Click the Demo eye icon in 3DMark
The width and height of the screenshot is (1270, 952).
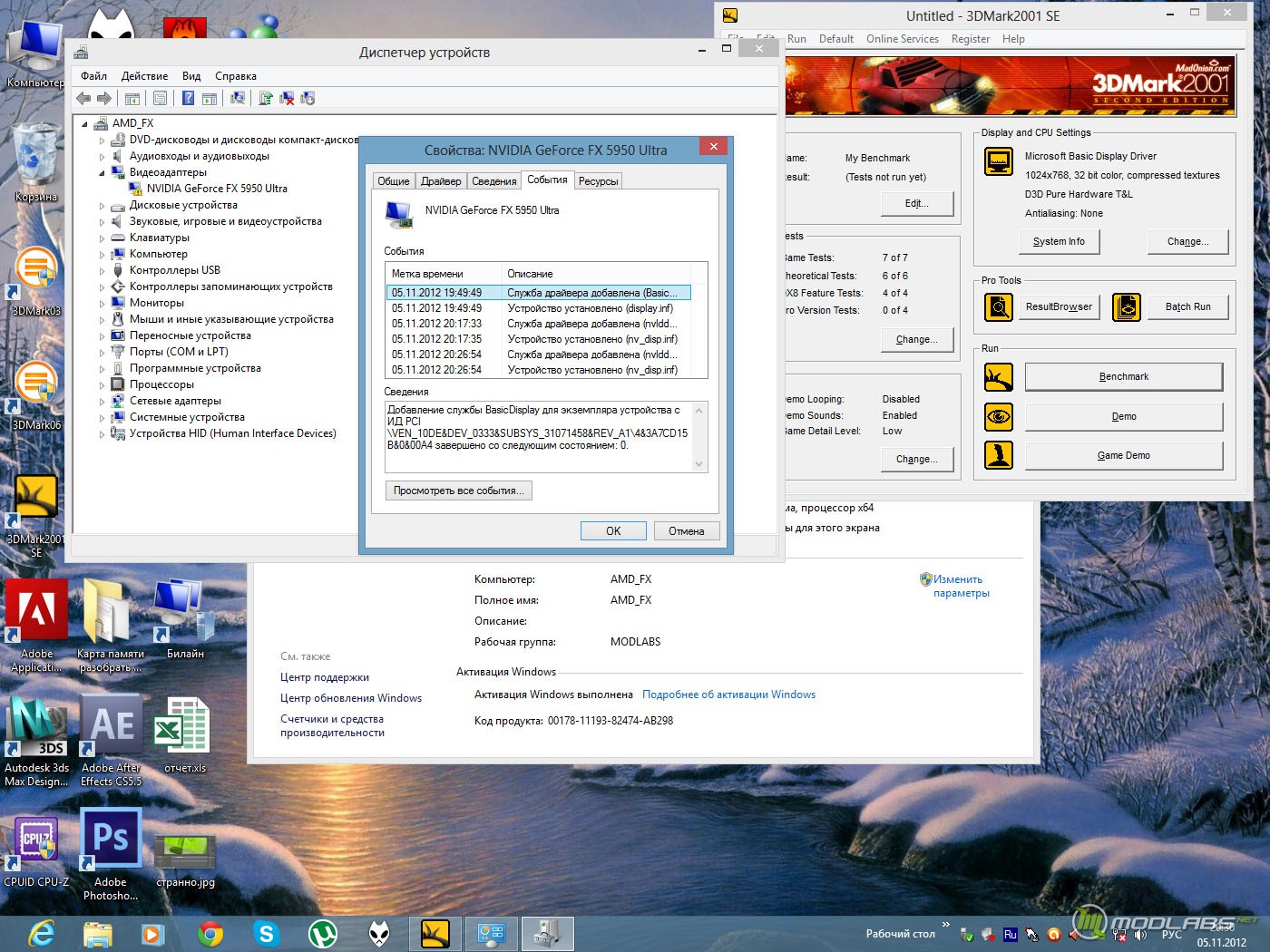click(x=999, y=416)
